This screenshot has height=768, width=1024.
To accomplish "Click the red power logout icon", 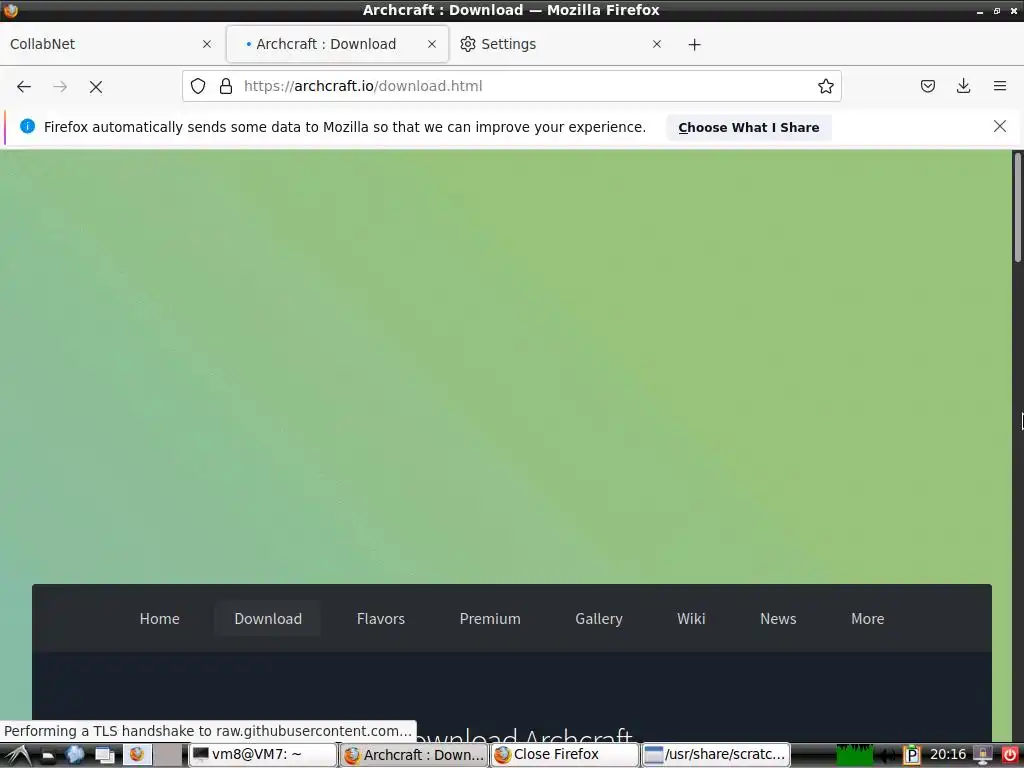I will [x=1010, y=755].
